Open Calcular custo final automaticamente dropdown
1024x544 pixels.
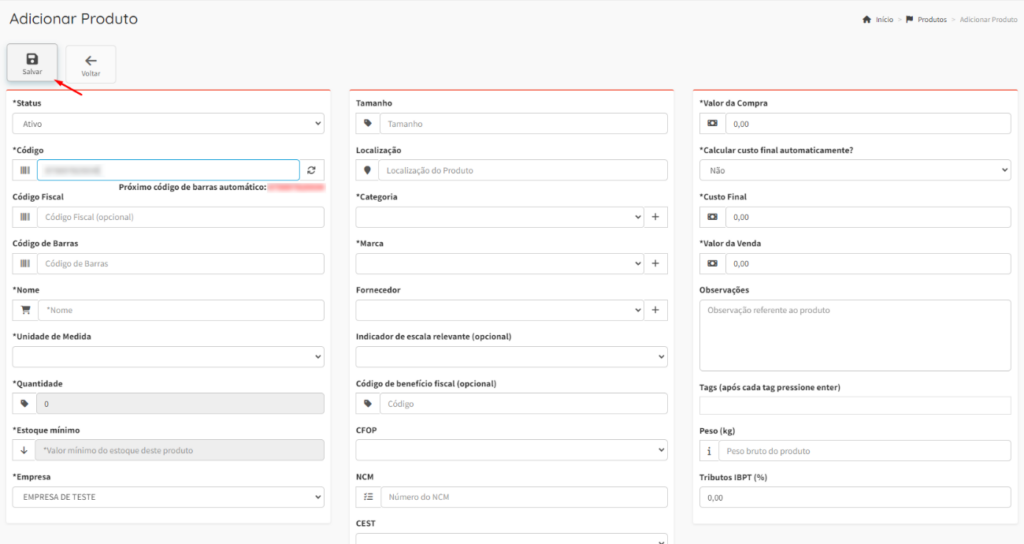click(854, 171)
